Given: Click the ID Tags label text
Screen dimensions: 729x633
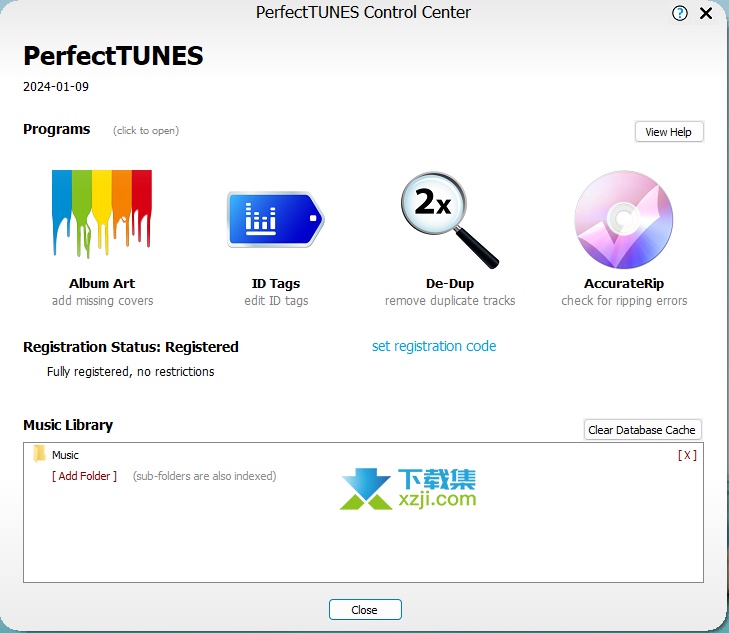Looking at the screenshot, I should [x=276, y=284].
